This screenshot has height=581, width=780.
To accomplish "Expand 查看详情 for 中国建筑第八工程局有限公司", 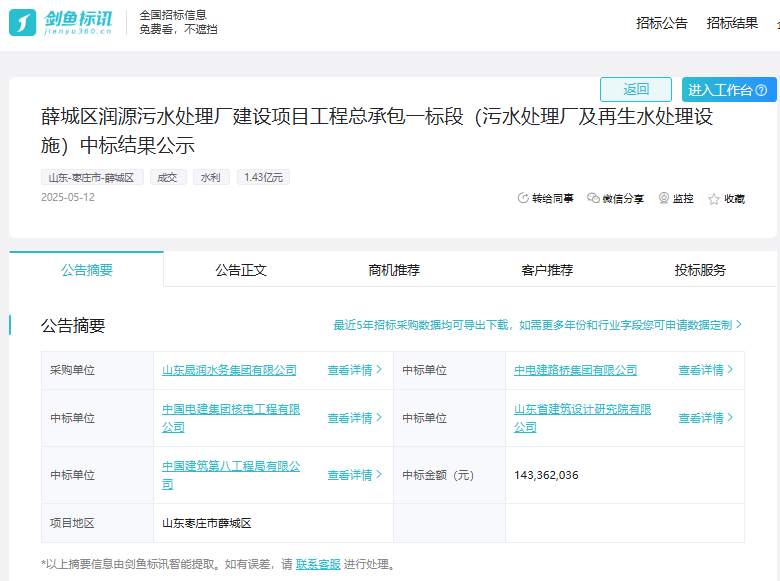I will tap(354, 475).
